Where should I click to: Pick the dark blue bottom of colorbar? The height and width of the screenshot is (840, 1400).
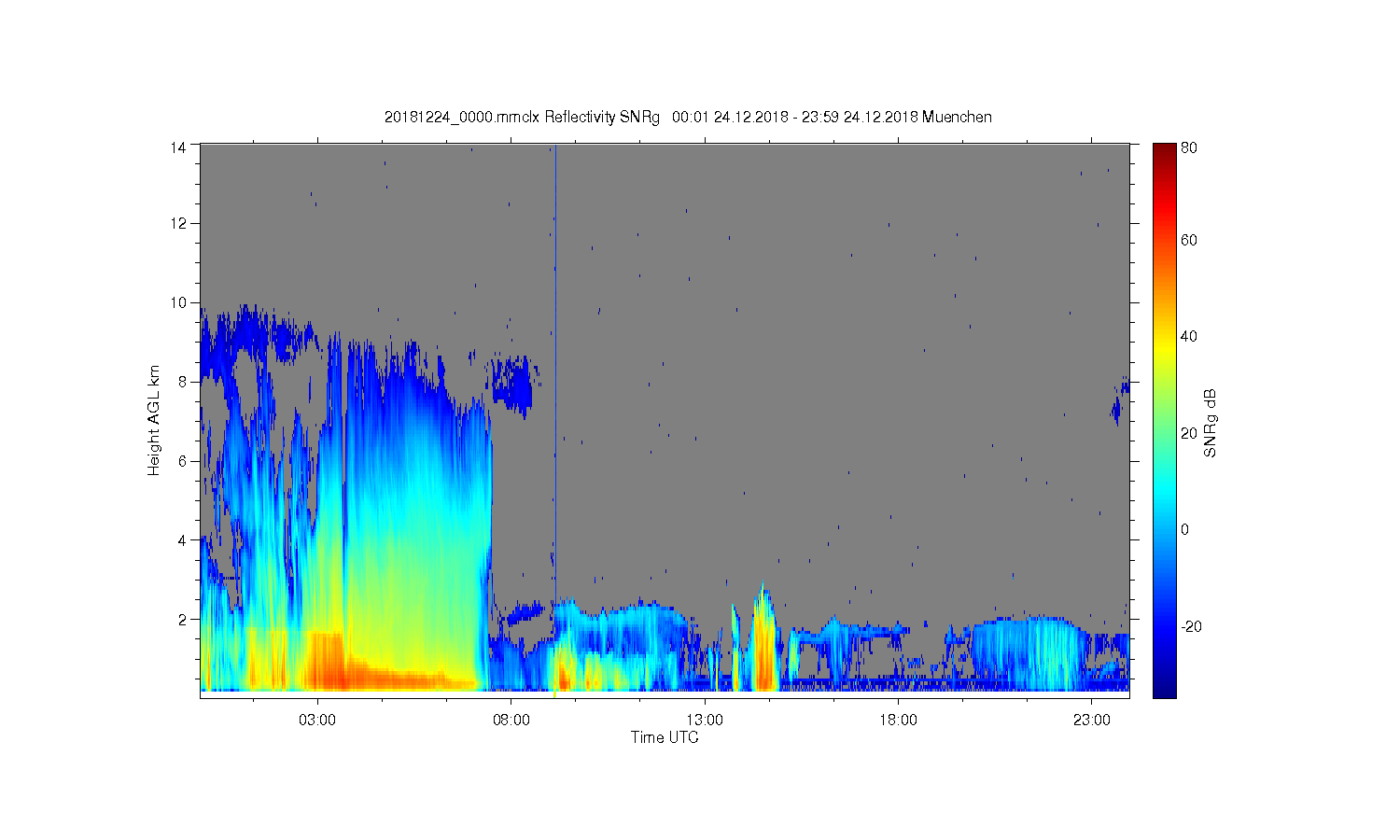point(1164,686)
